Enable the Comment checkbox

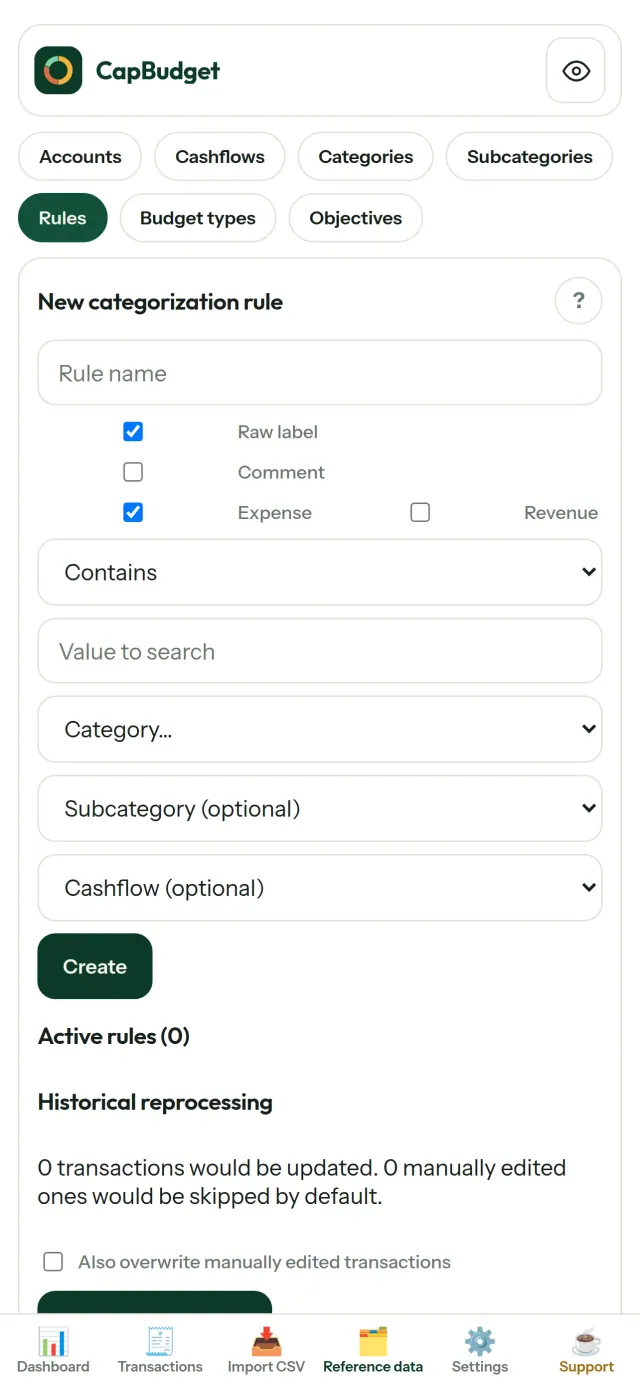click(133, 472)
